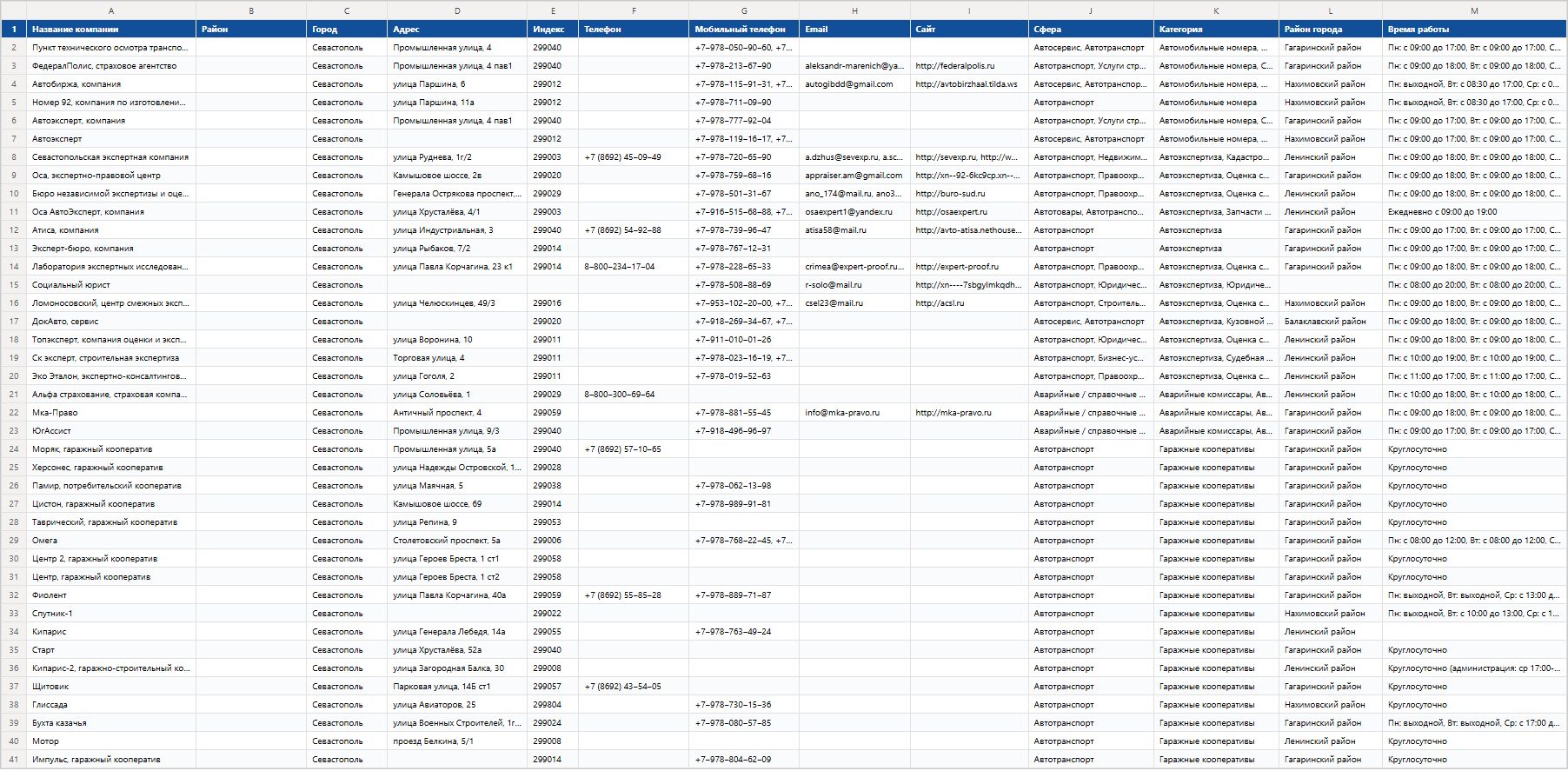1568x784 pixels.
Task: Select the 'ЮгАссист' cell
Action: pos(111,431)
